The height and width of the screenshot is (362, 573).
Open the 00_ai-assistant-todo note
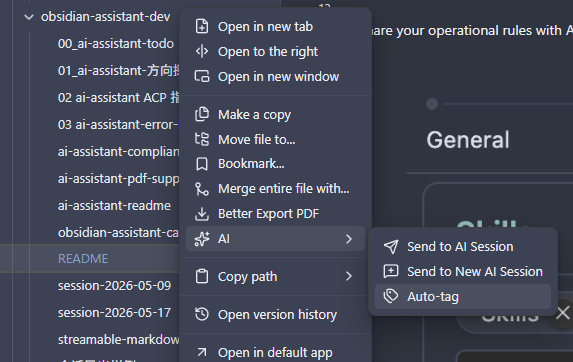click(115, 44)
